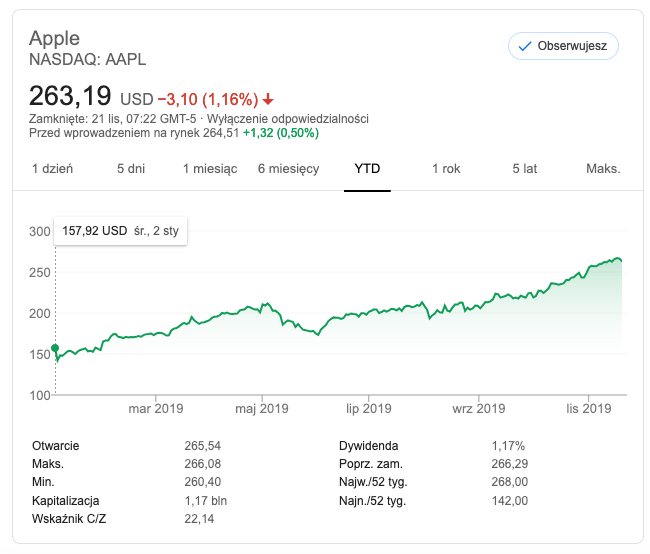Click the pre-market +1,32 (0,50%) value
The width and height of the screenshot is (650, 554).
tap(281, 133)
